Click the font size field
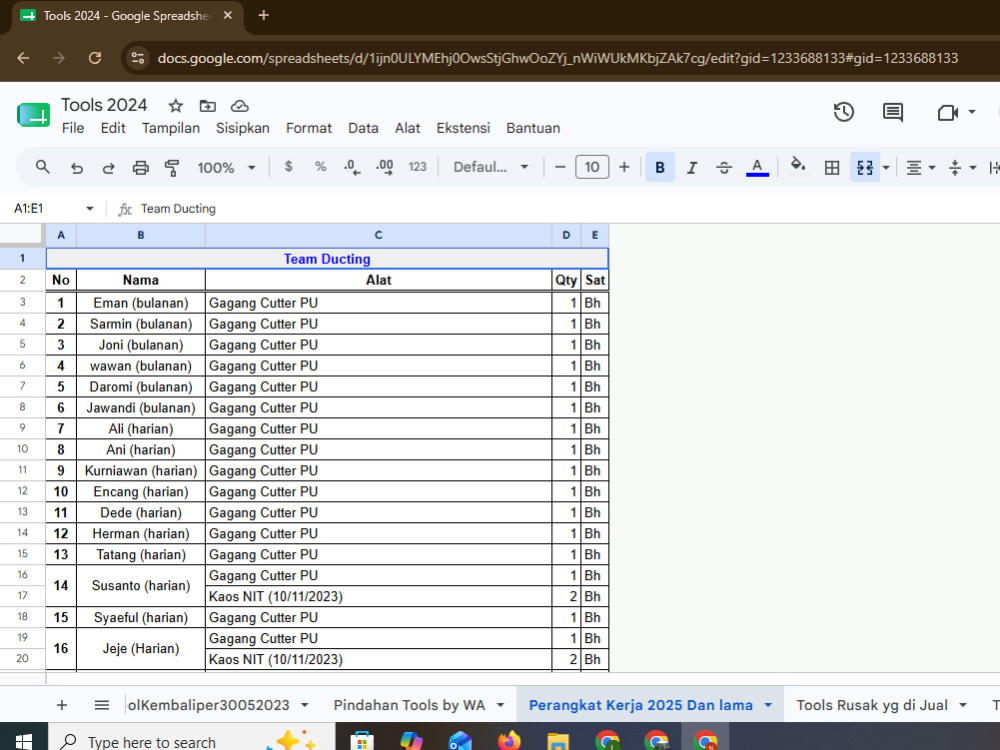The width and height of the screenshot is (1000, 750). [592, 167]
